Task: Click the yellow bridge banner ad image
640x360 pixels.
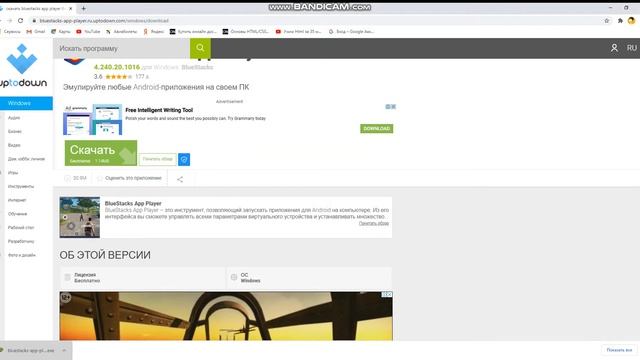Action: click(x=226, y=316)
